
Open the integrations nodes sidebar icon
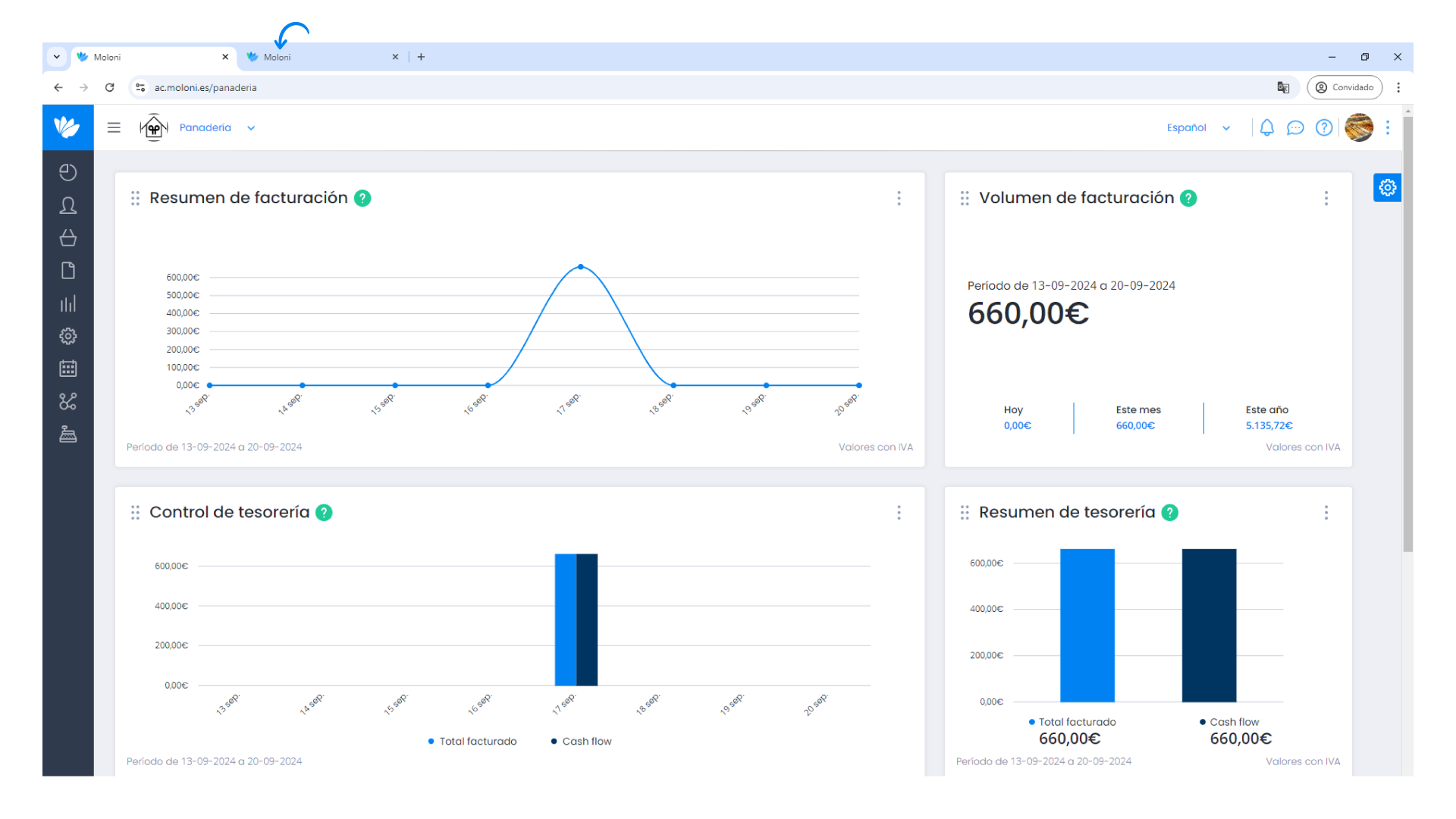pyautogui.click(x=68, y=401)
